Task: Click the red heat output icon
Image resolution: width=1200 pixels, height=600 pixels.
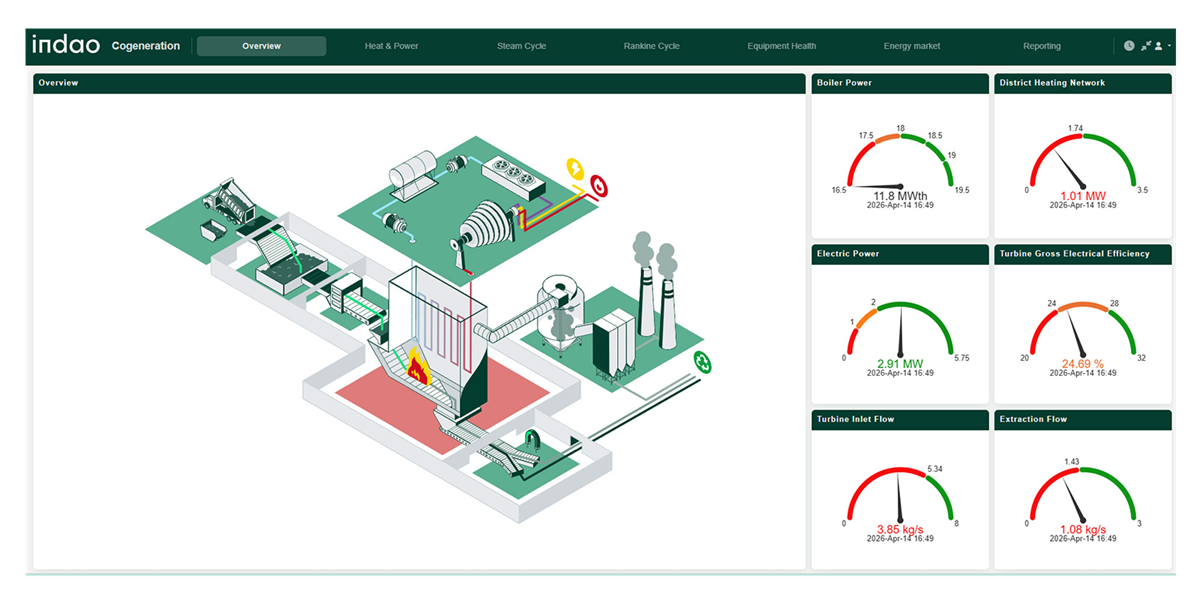Action: tap(599, 184)
